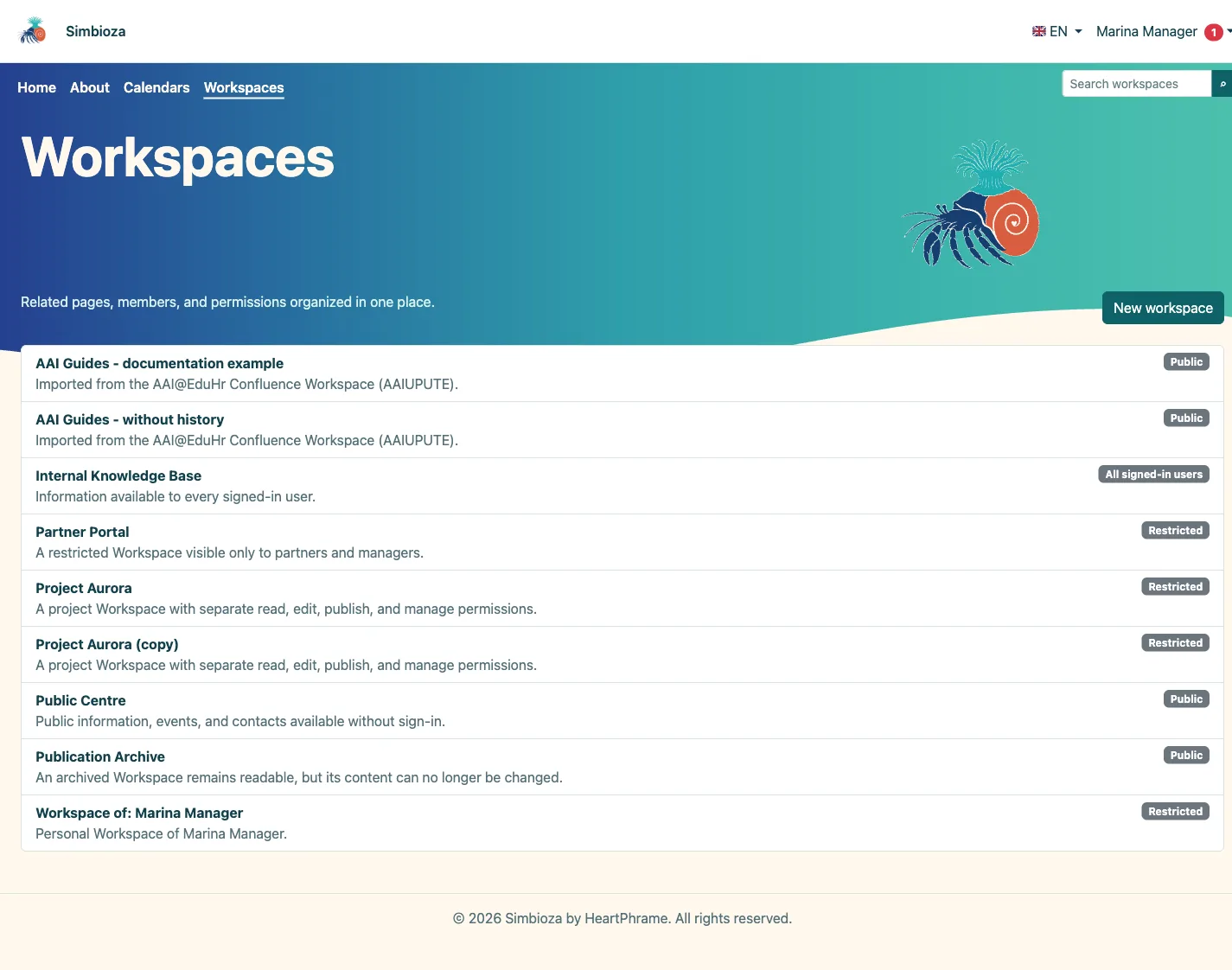The height and width of the screenshot is (970, 1232).
Task: Click Public badge on Public Centre row
Action: click(1186, 699)
